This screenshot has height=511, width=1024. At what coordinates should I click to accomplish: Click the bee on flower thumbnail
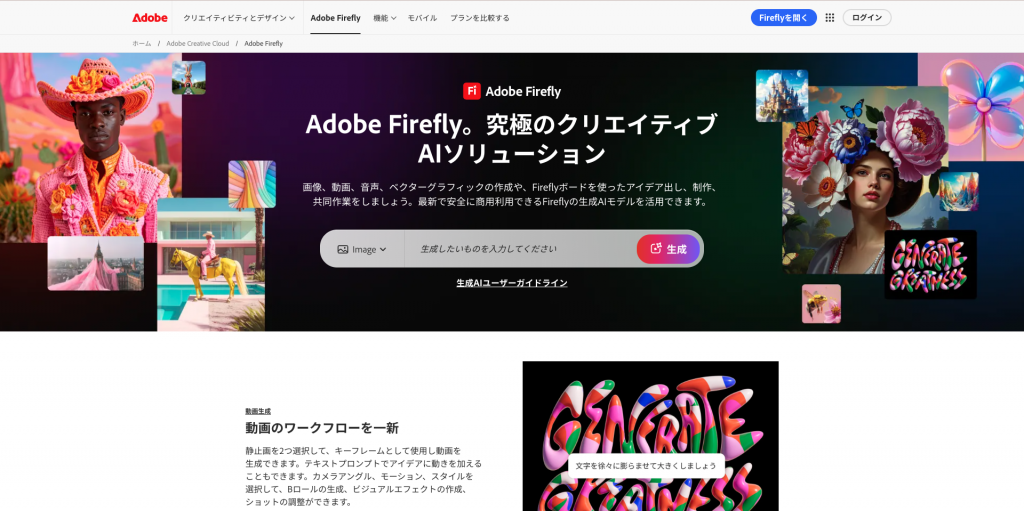point(821,304)
